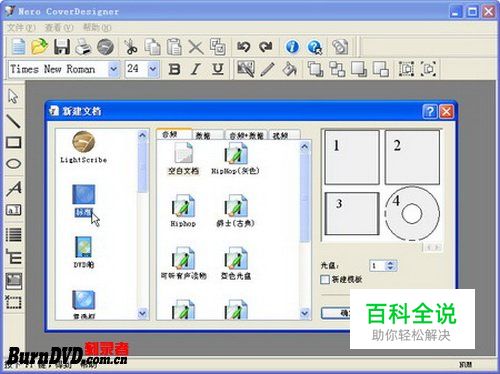Save with the floppy disk icon
The width and height of the screenshot is (500, 374).
(62, 47)
